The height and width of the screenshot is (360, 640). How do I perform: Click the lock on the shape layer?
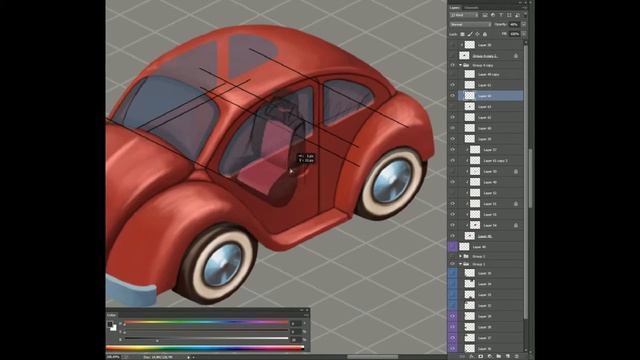click(x=516, y=56)
